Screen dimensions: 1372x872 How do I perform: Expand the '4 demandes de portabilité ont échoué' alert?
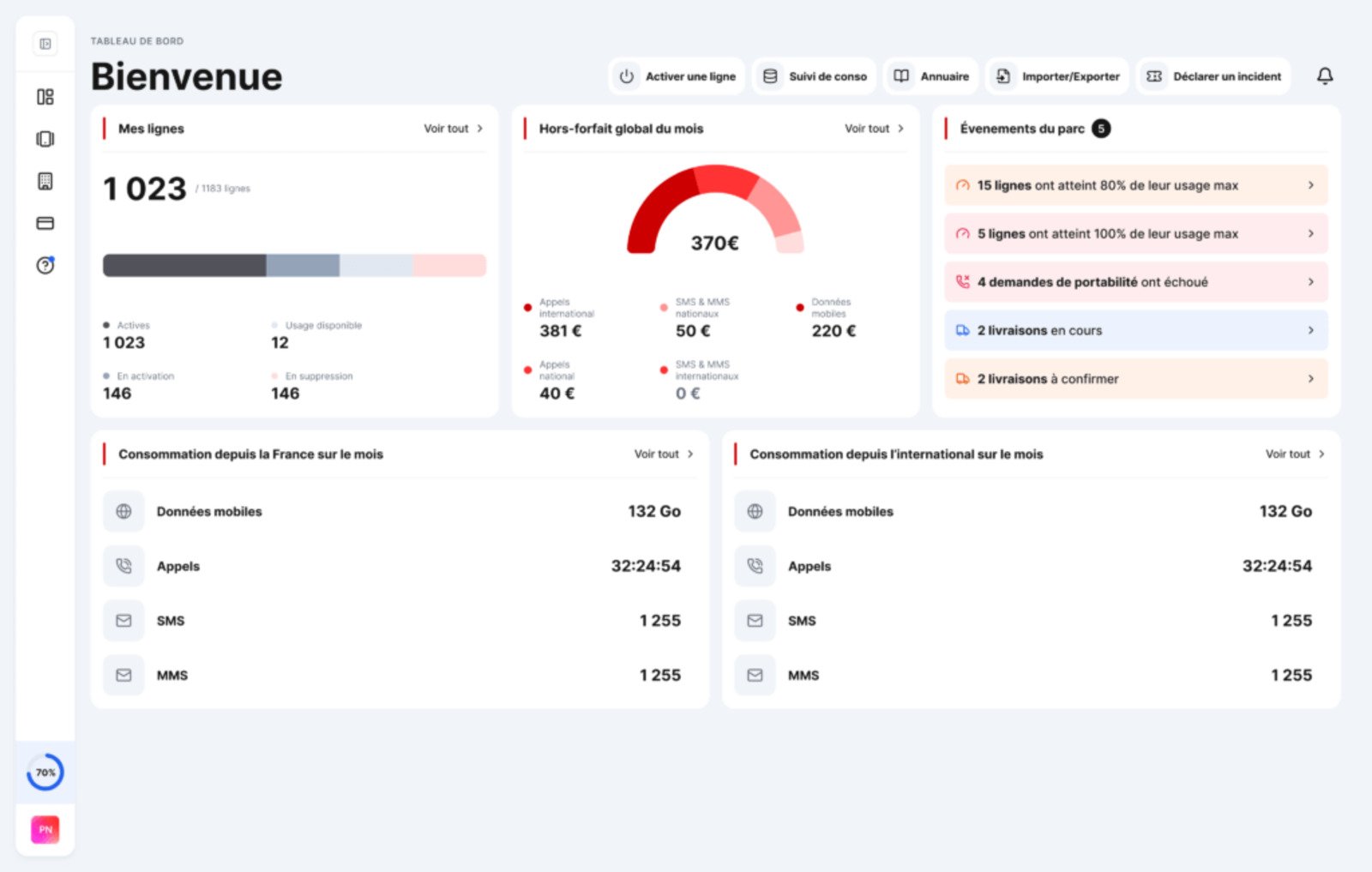coord(1135,281)
